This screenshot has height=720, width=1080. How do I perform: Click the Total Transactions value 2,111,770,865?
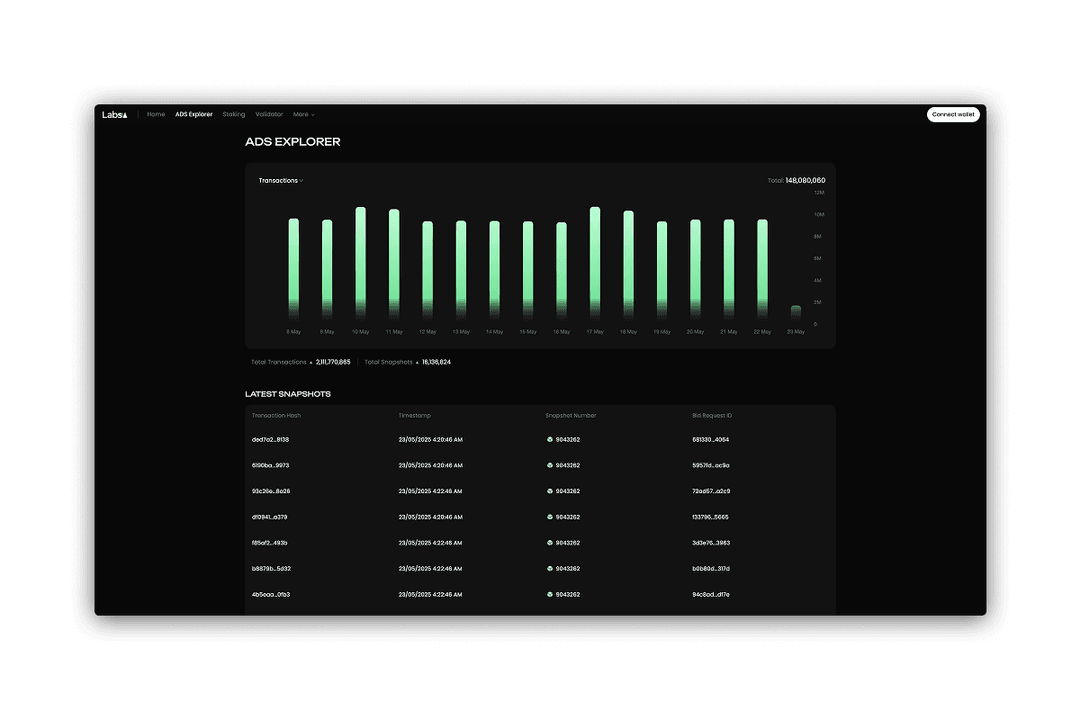pos(333,362)
